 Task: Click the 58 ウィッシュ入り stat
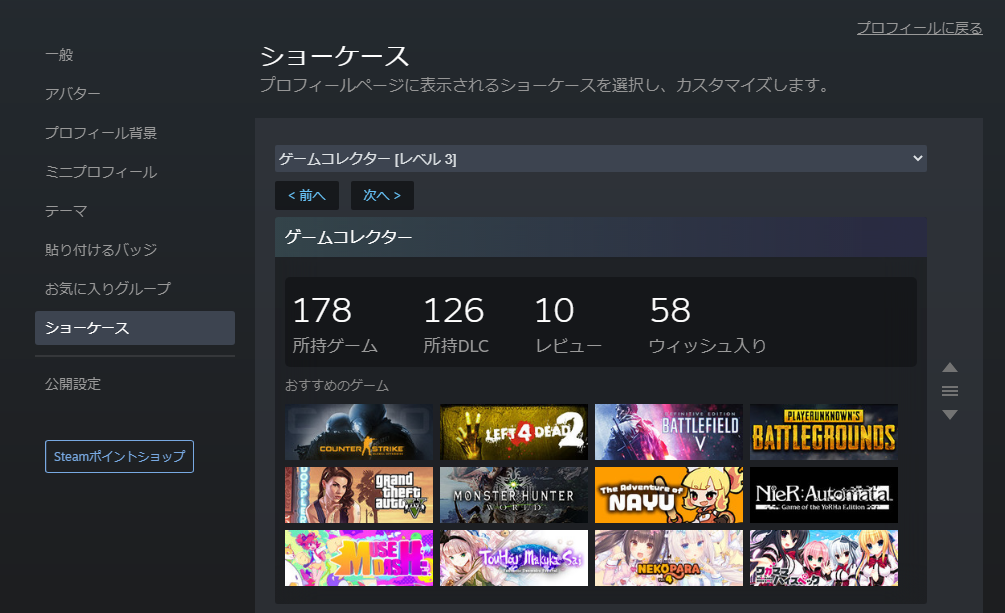tap(708, 324)
